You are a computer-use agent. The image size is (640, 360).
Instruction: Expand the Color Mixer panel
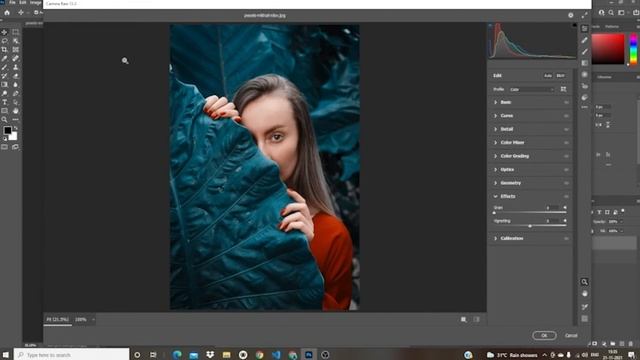click(x=496, y=143)
